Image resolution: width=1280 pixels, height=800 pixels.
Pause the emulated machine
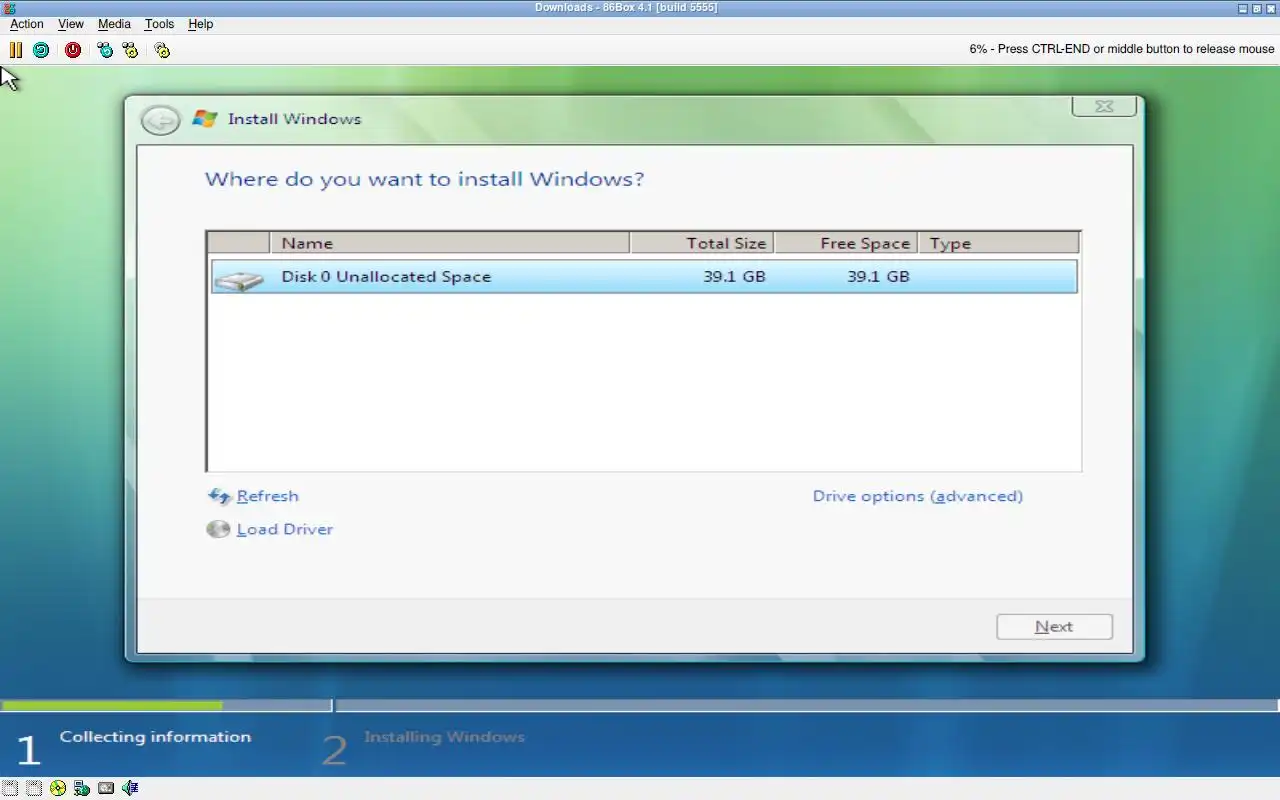(x=16, y=50)
